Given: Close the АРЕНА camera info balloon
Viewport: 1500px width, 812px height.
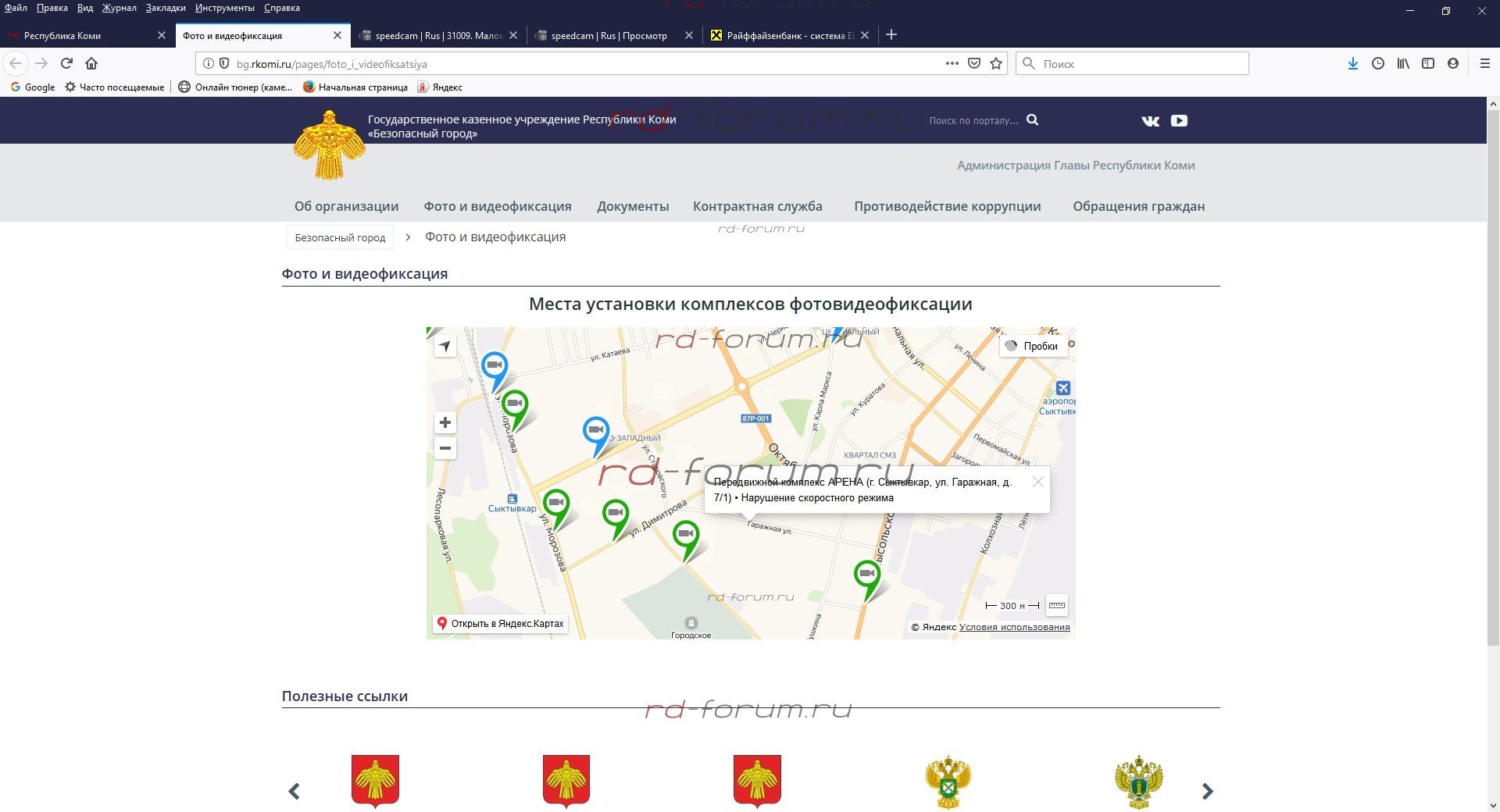Looking at the screenshot, I should [x=1037, y=482].
